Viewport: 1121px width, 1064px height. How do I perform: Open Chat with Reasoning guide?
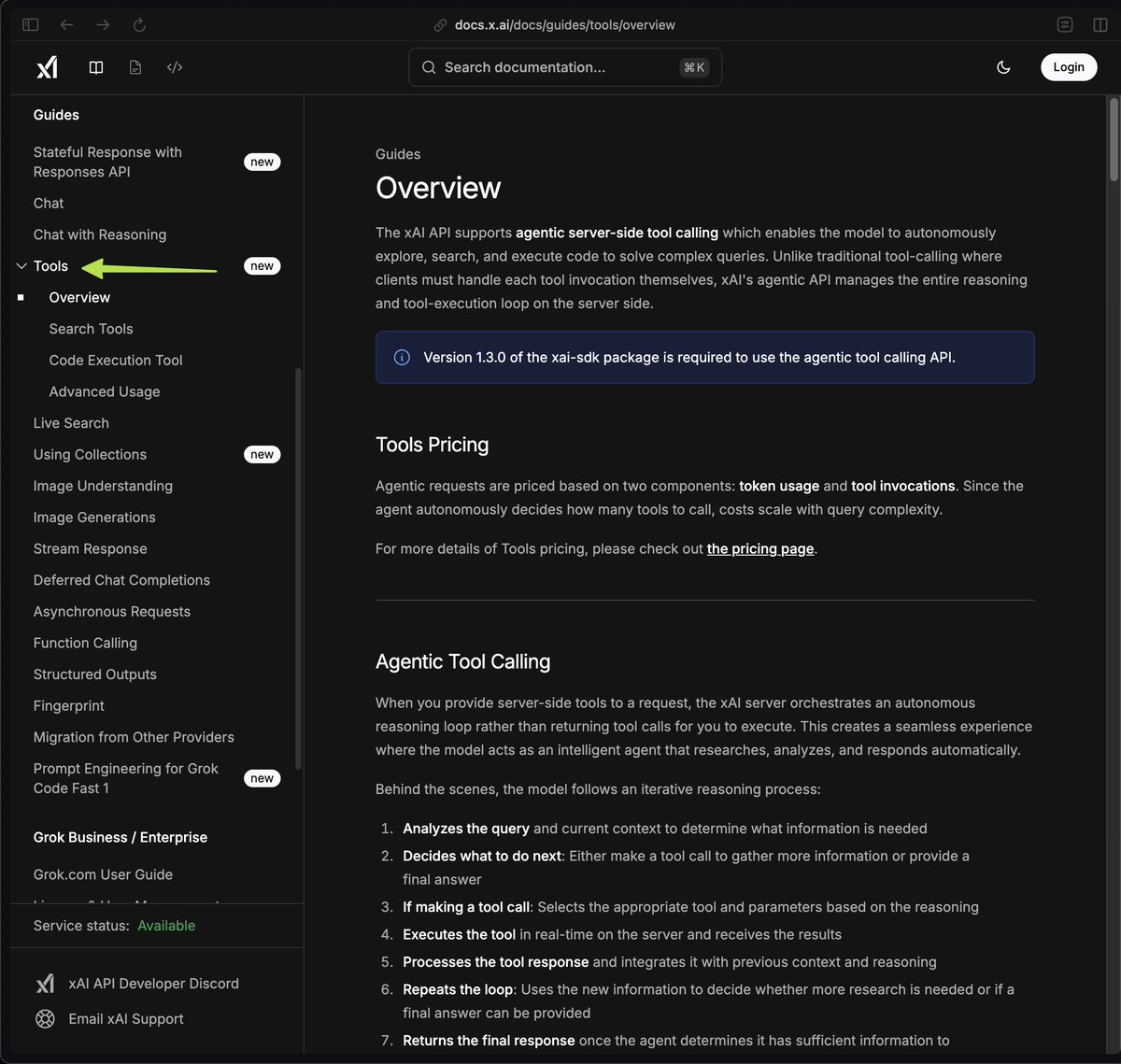[100, 234]
